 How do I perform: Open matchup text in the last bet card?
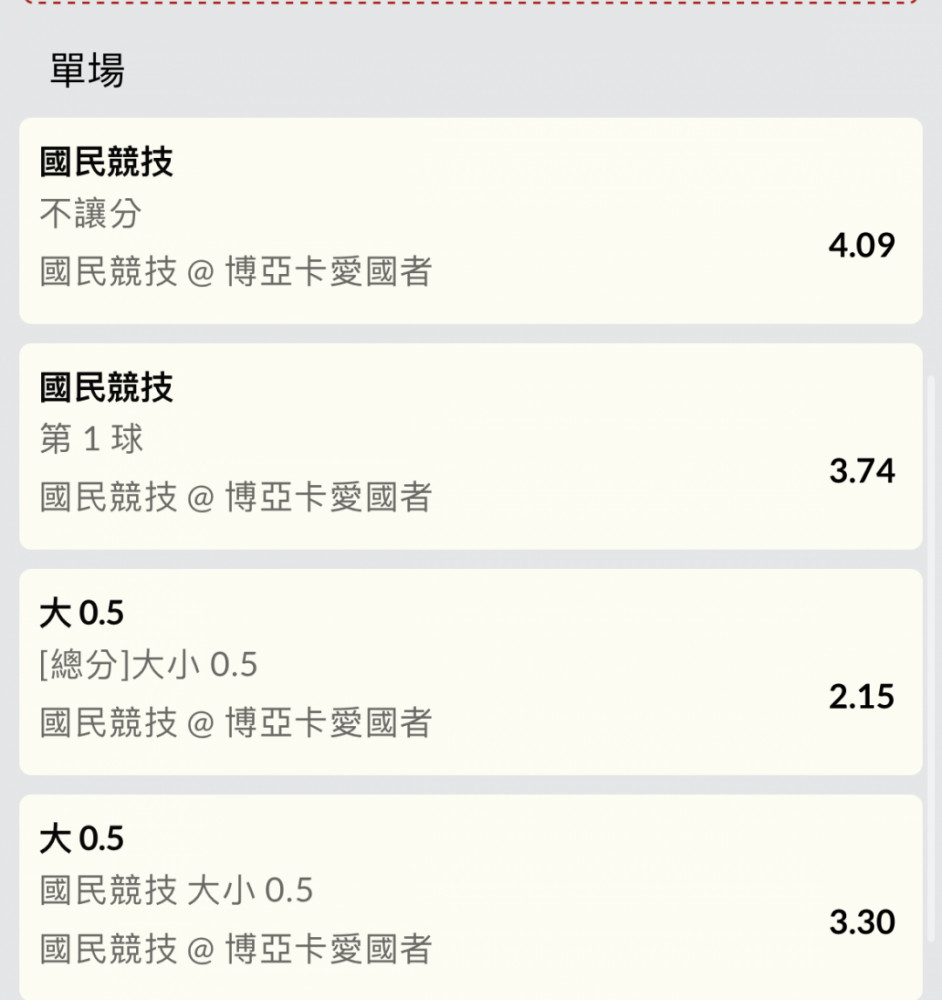(236, 949)
